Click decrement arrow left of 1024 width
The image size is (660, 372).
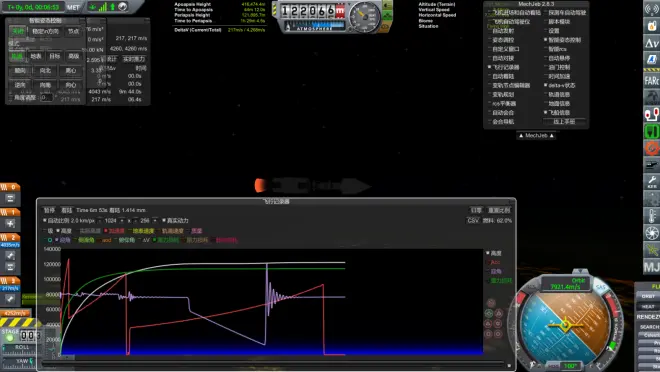tap(100, 221)
